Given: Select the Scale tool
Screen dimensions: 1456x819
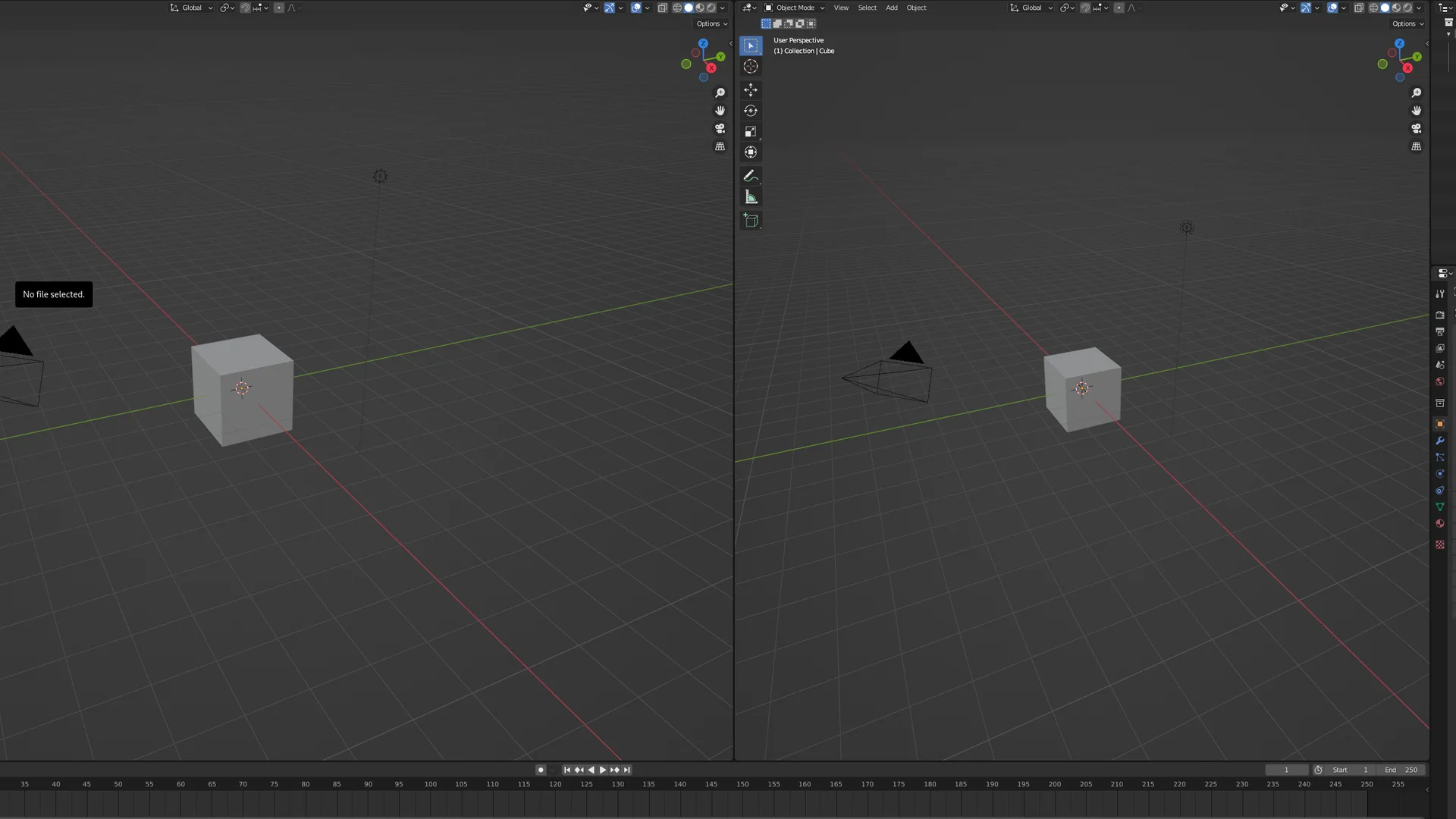Looking at the screenshot, I should coord(751,132).
